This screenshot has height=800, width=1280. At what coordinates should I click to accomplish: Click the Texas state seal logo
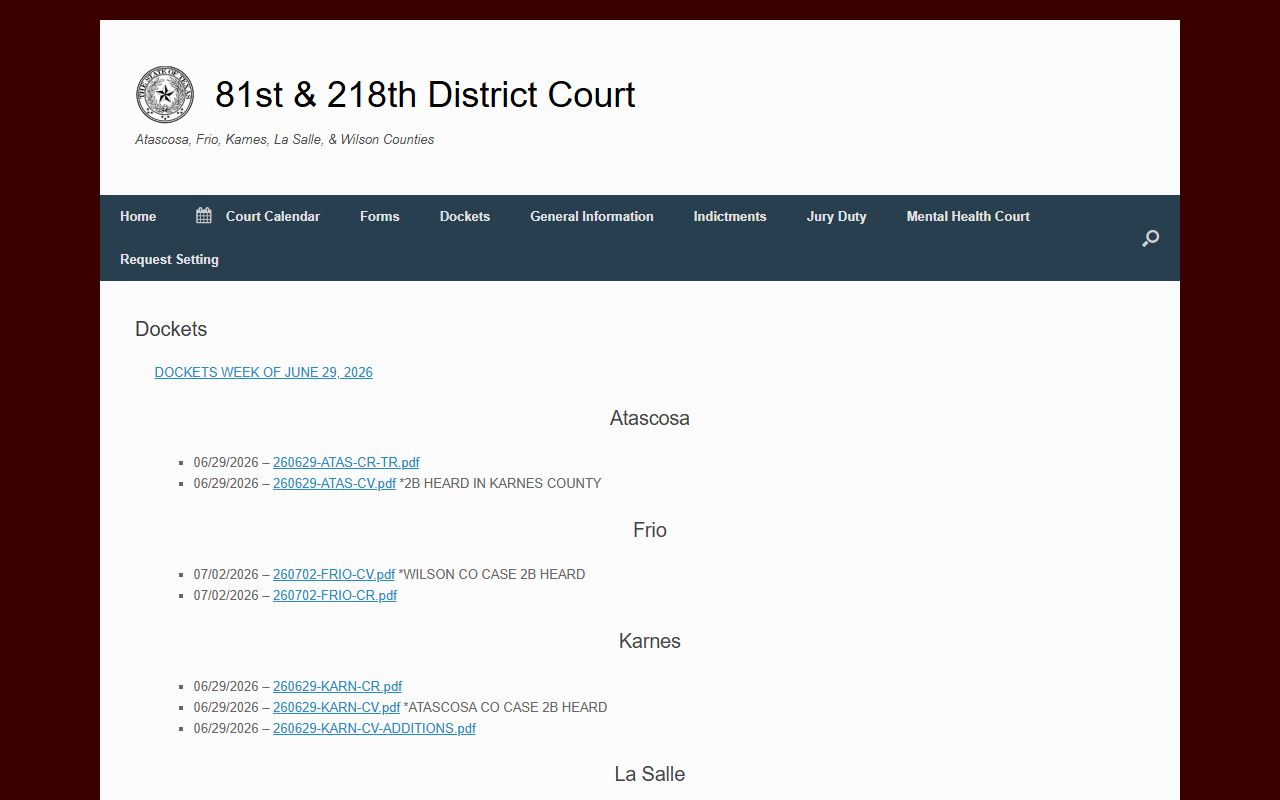tap(165, 95)
